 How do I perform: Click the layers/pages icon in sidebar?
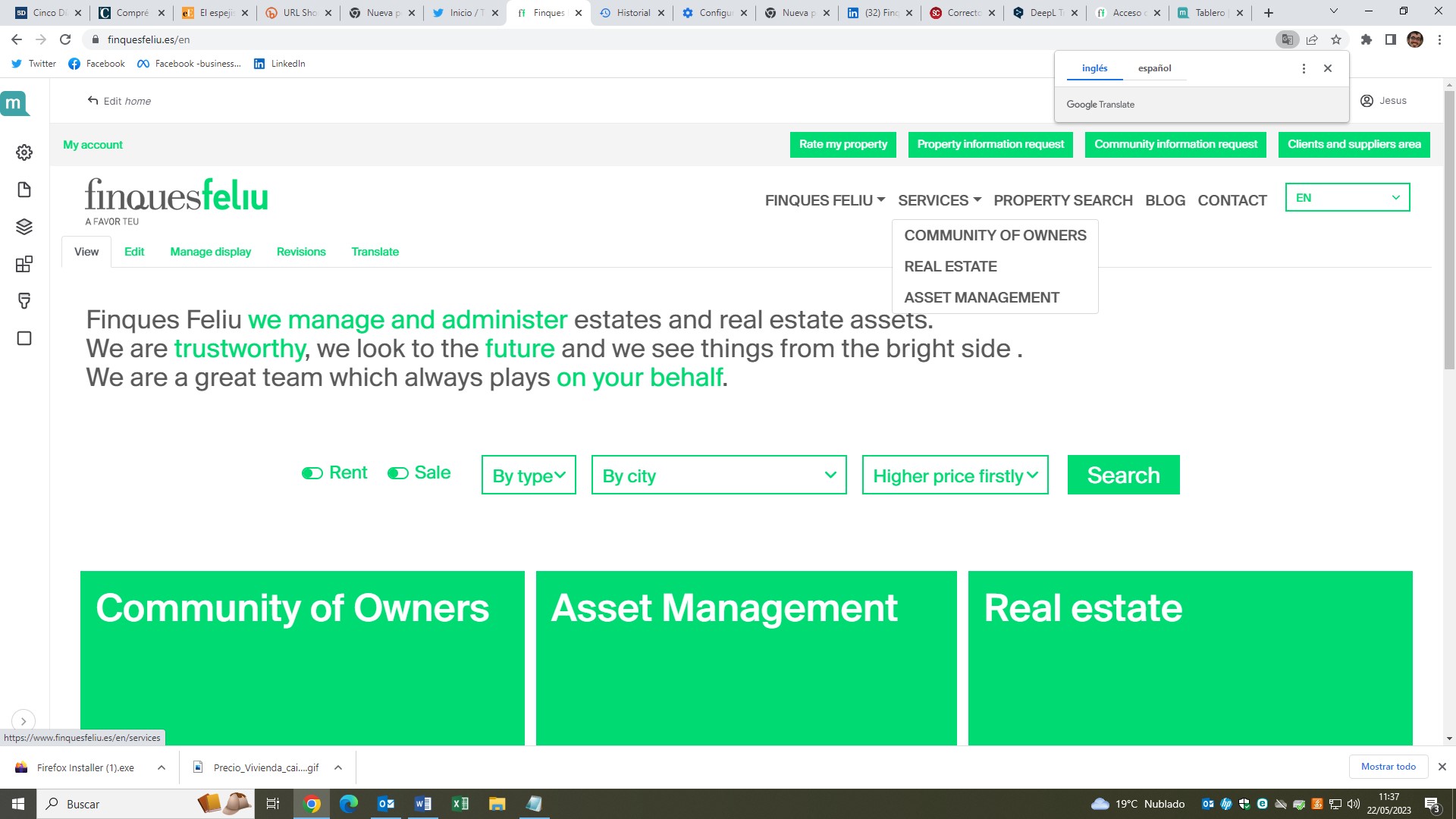(x=24, y=227)
